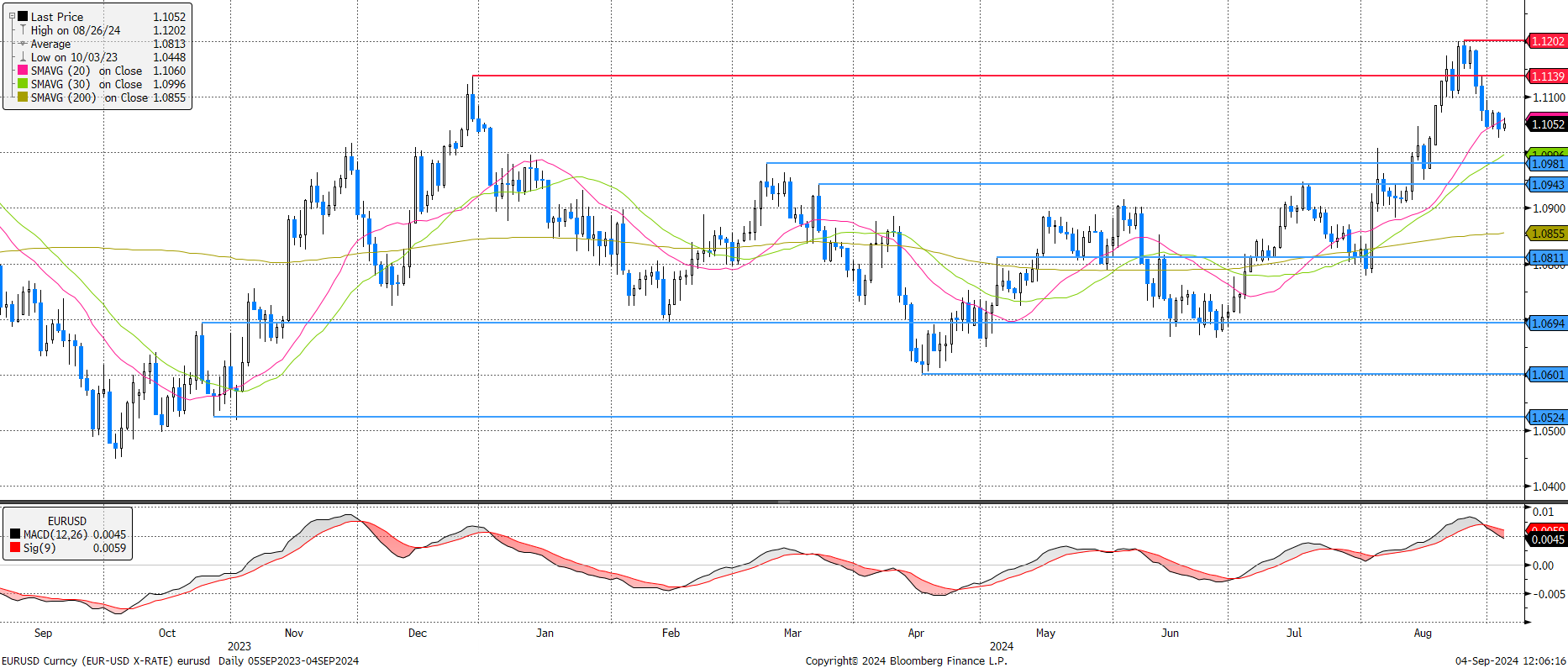Viewport: 1568px width, 668px height.
Task: Click the Bloomberg Finance copyright text
Action: (906, 660)
